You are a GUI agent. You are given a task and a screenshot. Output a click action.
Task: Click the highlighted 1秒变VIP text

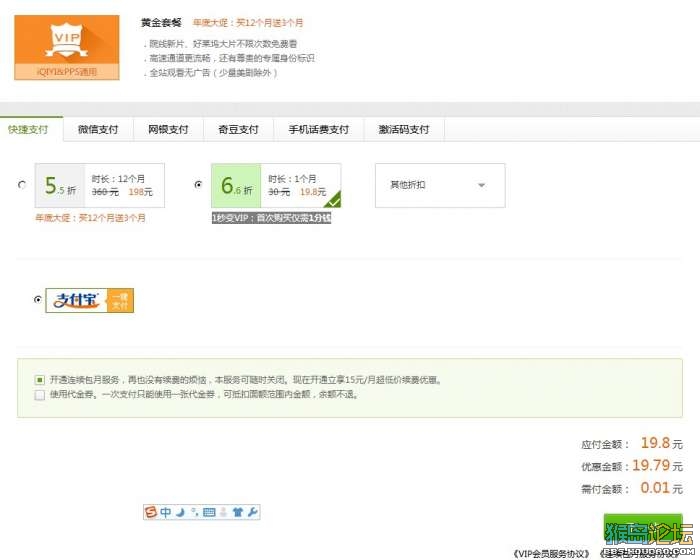[x=271, y=218]
